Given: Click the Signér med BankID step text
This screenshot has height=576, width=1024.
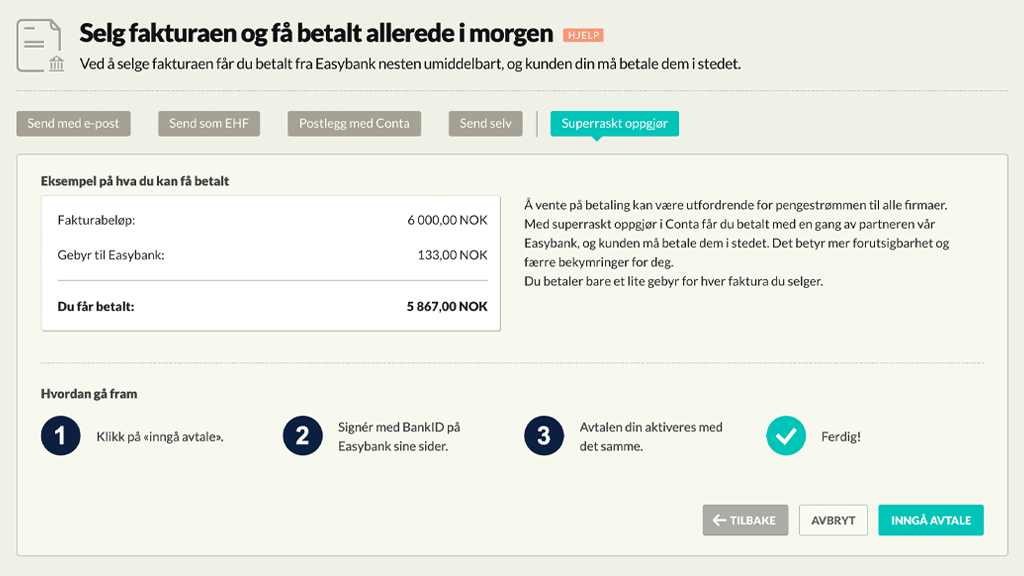Looking at the screenshot, I should (399, 436).
